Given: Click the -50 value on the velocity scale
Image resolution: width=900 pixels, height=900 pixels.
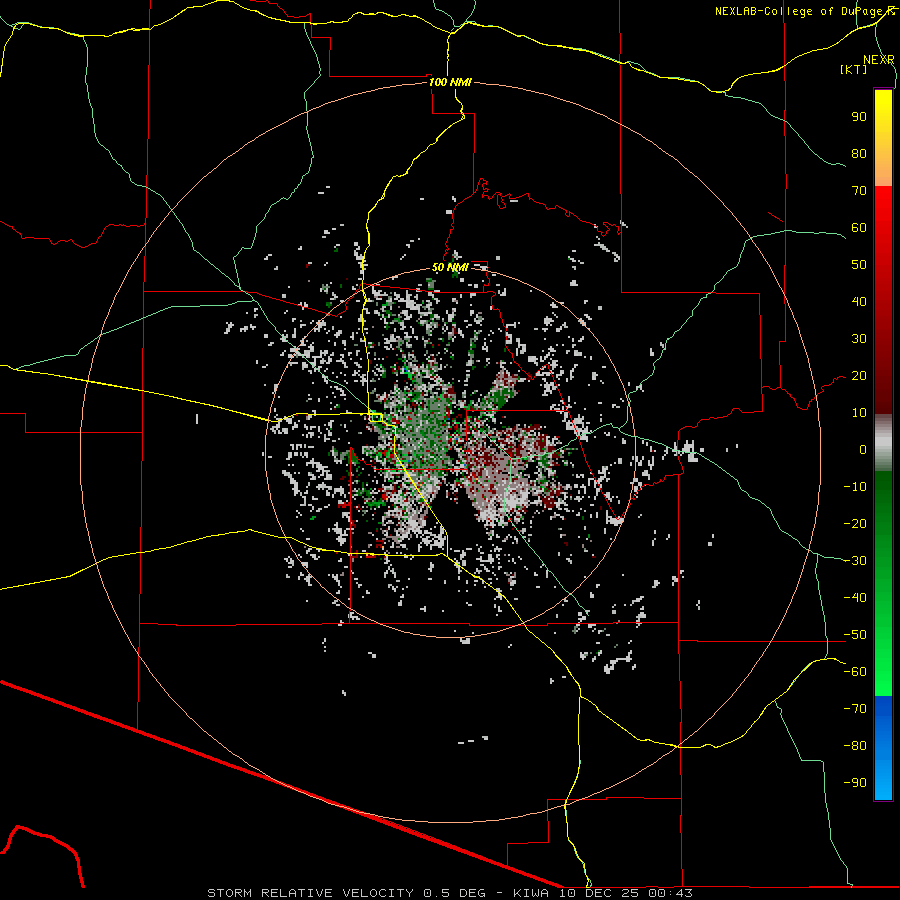Looking at the screenshot, I should click(855, 635).
